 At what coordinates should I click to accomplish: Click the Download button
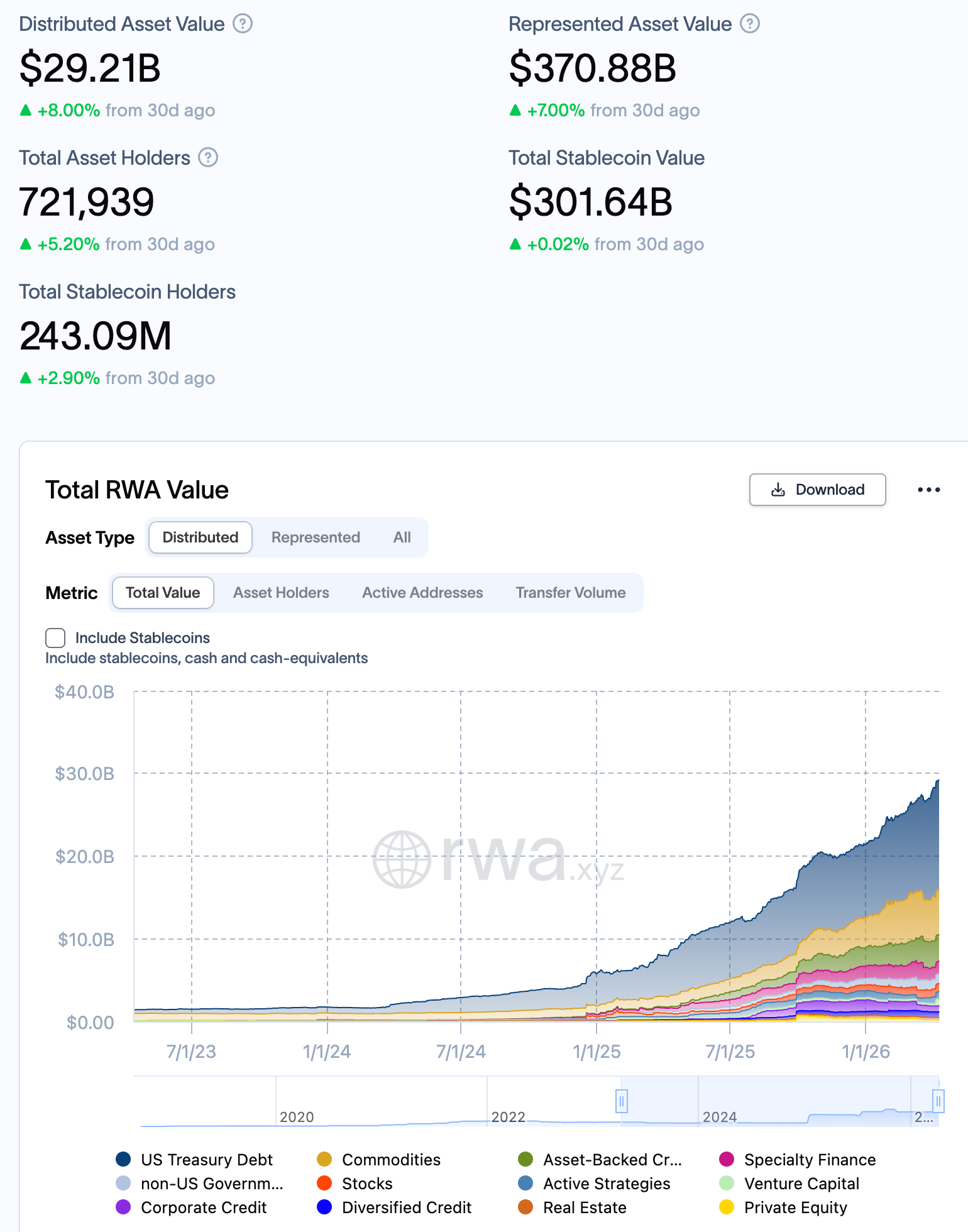[x=817, y=490]
